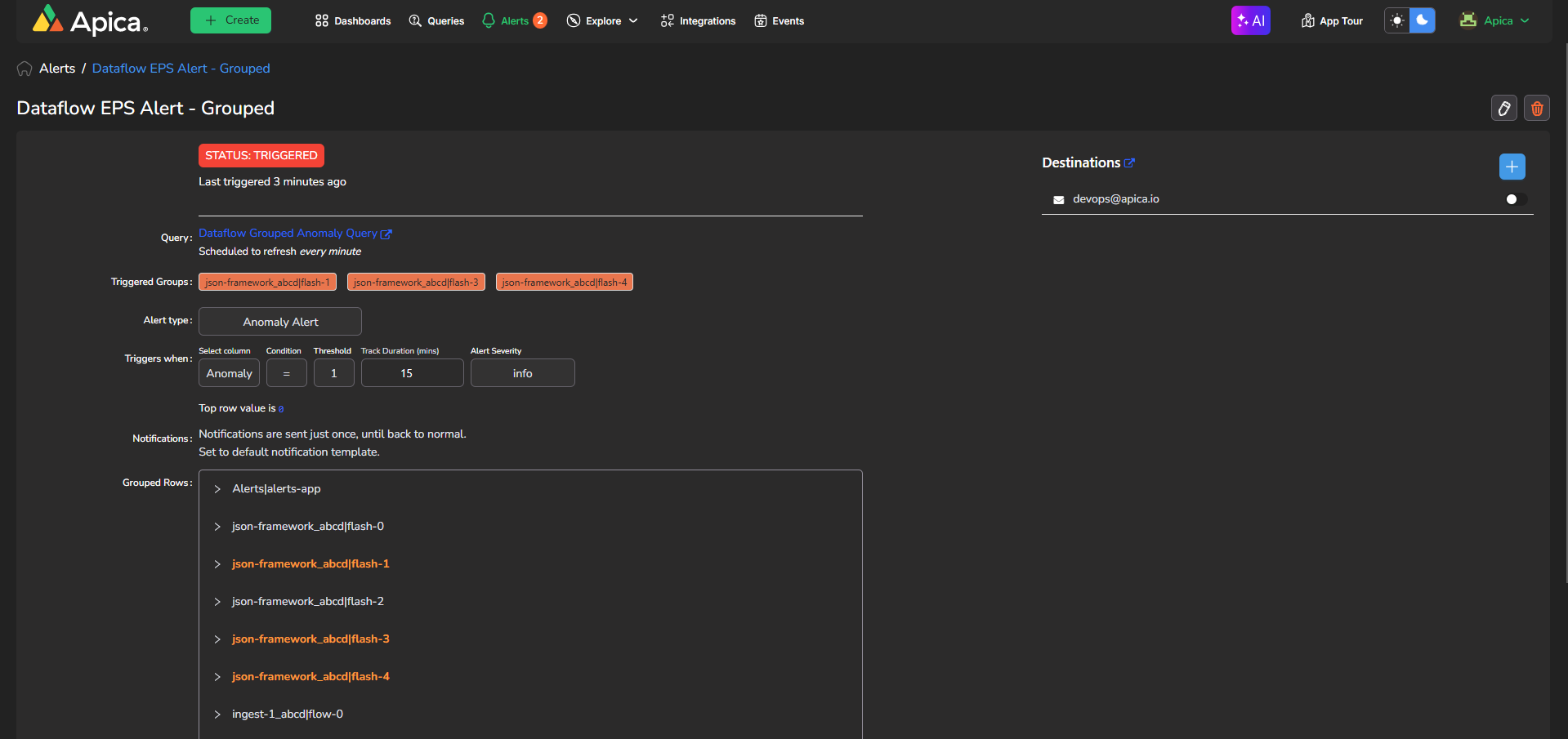The height and width of the screenshot is (739, 1568).
Task: Open Dataflow Grouped Anomaly Query link
Action: coord(288,234)
